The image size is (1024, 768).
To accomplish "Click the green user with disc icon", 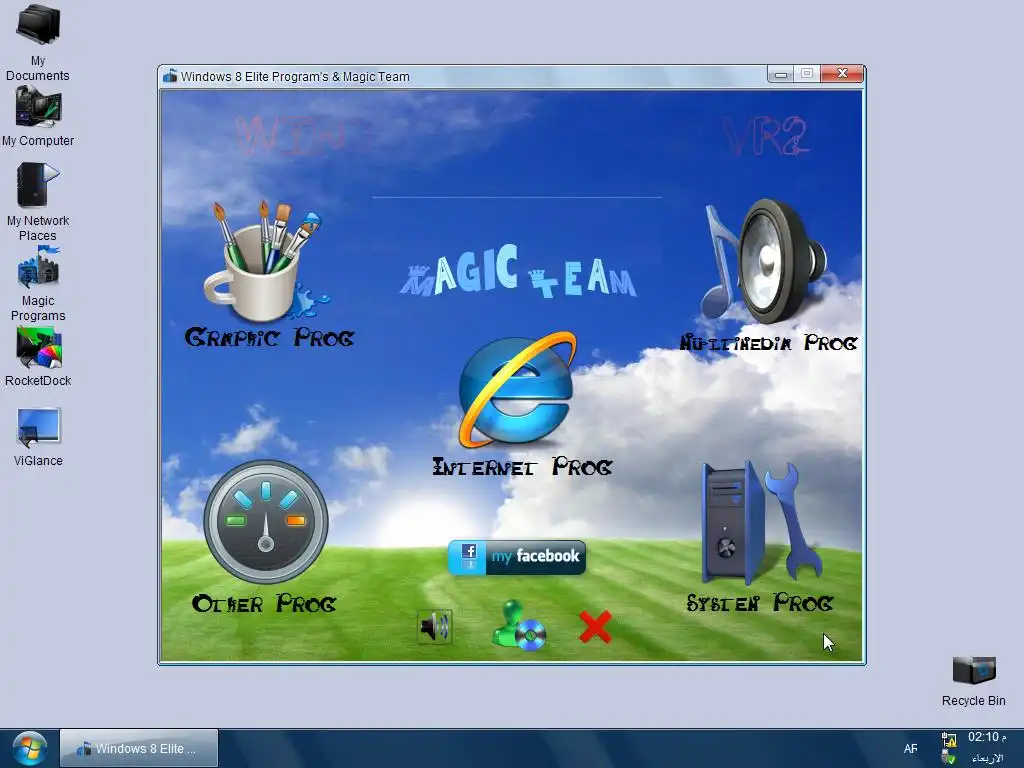I will pos(519,626).
